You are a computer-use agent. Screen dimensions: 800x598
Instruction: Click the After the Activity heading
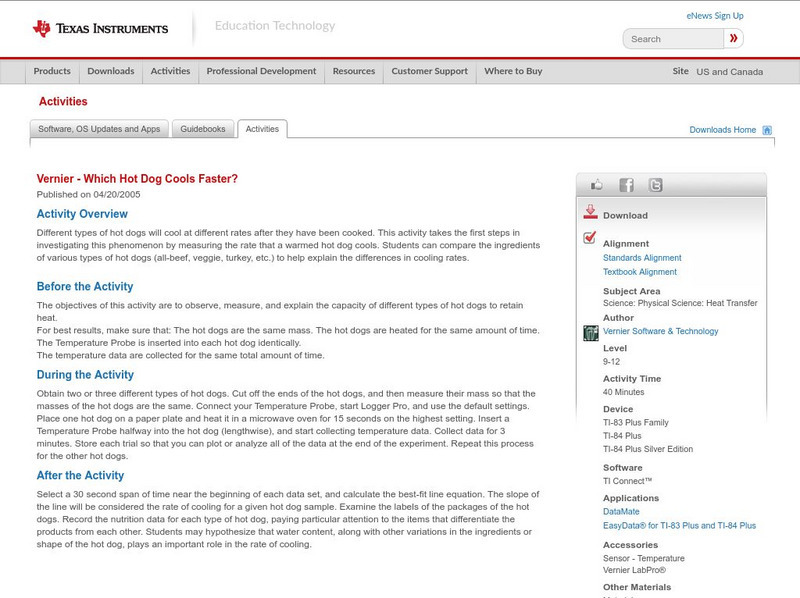[80, 475]
